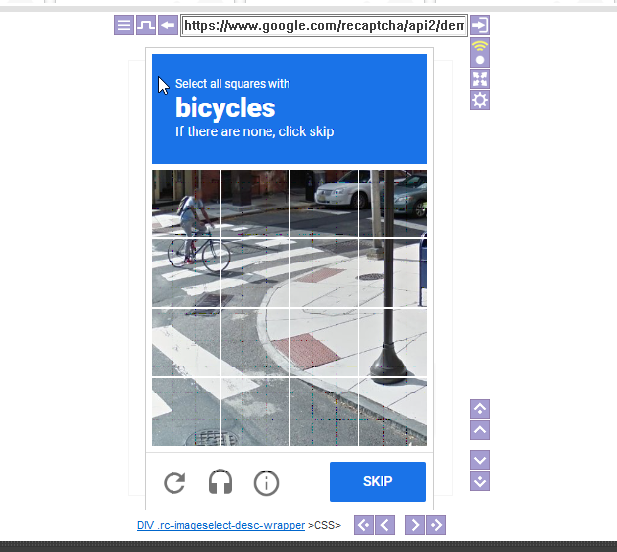Open the captcha help info icon
Screen dimensions: 617x552
[x=266, y=483]
